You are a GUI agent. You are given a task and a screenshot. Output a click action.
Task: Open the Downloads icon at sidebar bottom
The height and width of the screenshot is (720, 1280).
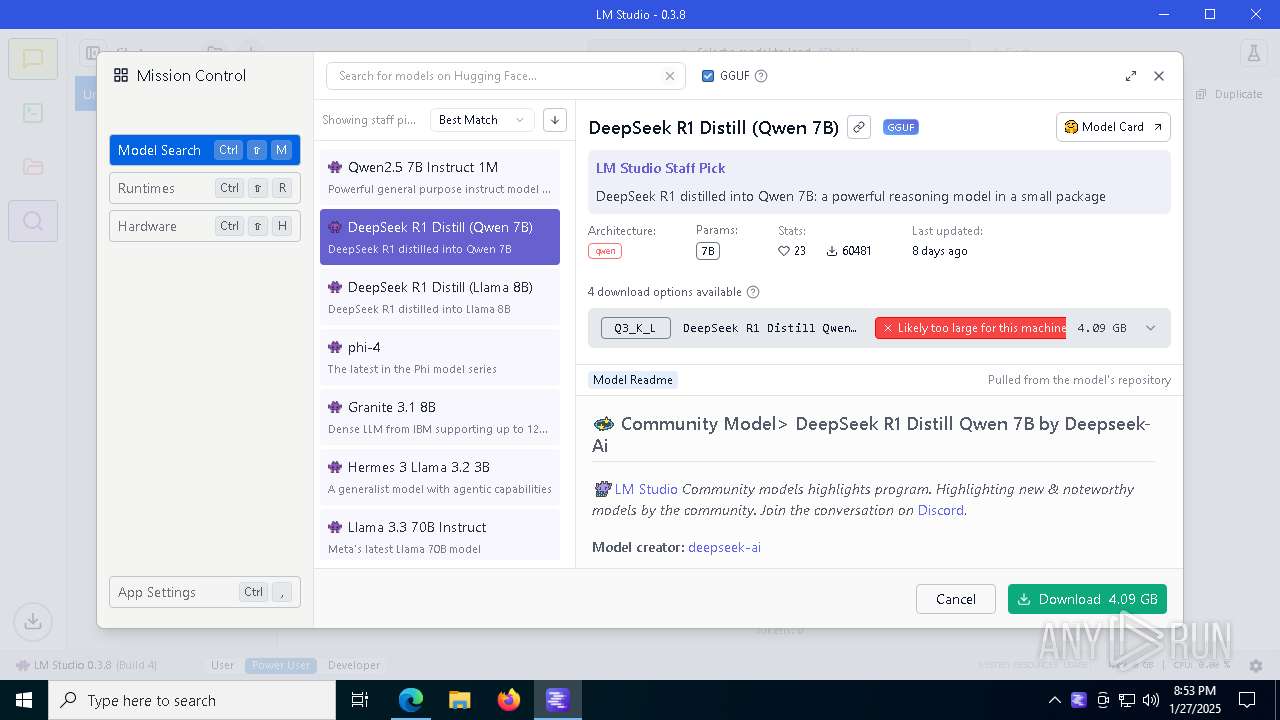[33, 621]
